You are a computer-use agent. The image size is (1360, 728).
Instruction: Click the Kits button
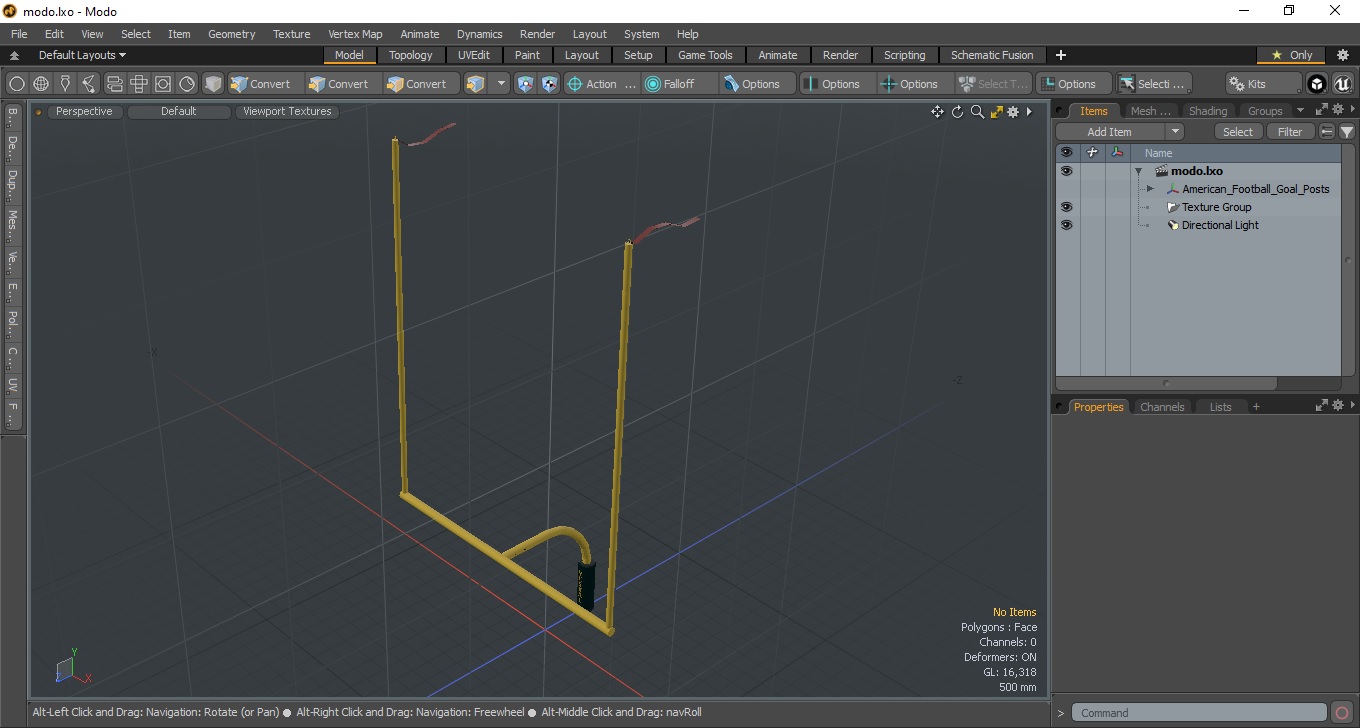point(1263,84)
